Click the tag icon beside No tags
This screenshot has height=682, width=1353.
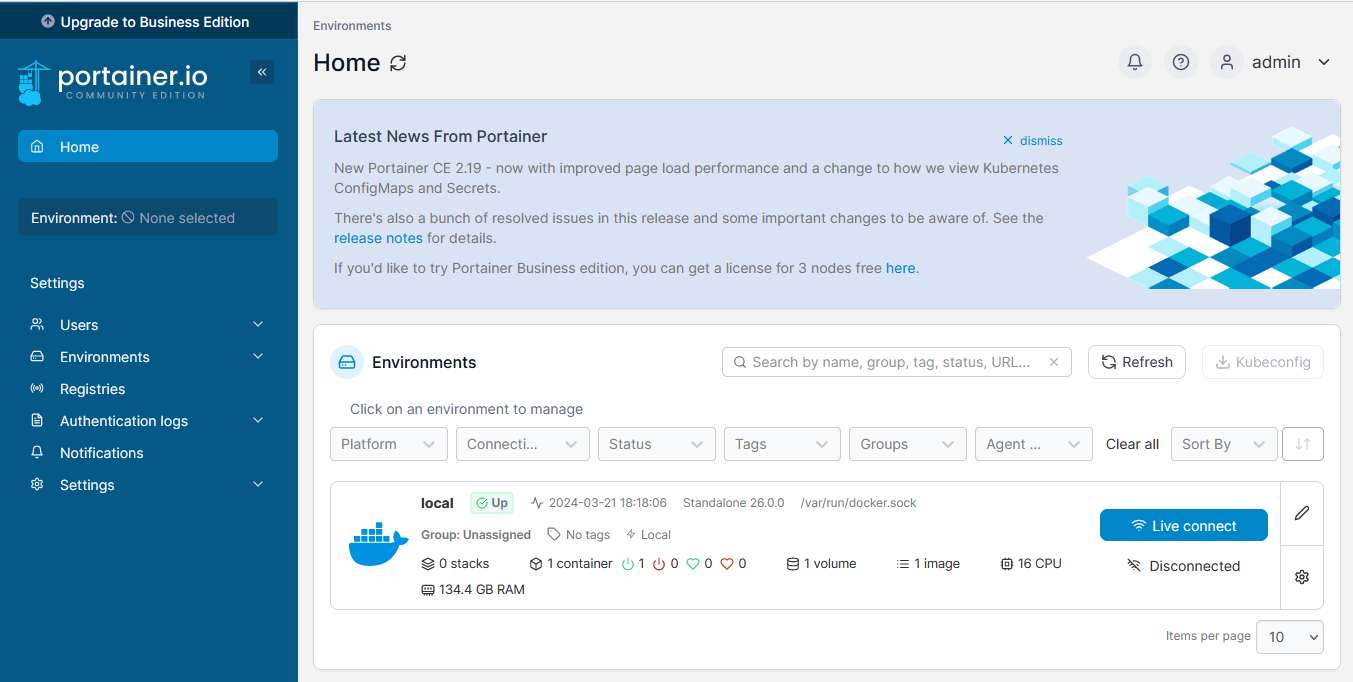(x=554, y=535)
